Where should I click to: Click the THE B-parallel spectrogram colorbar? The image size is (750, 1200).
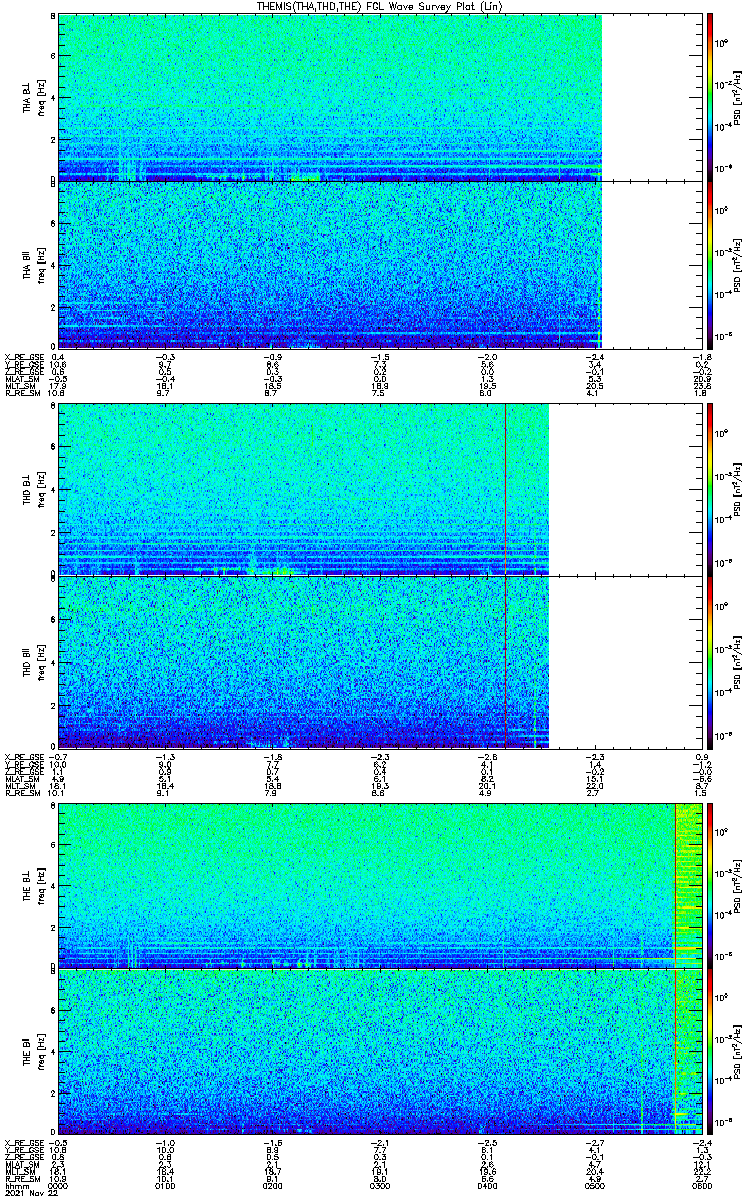click(710, 1051)
